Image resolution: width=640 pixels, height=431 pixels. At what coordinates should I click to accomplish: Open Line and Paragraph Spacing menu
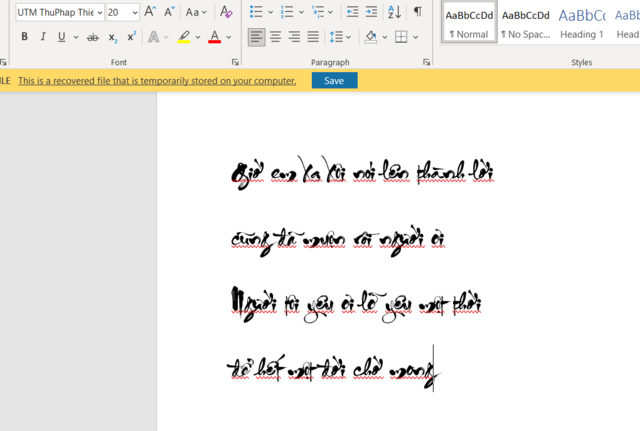(x=340, y=37)
